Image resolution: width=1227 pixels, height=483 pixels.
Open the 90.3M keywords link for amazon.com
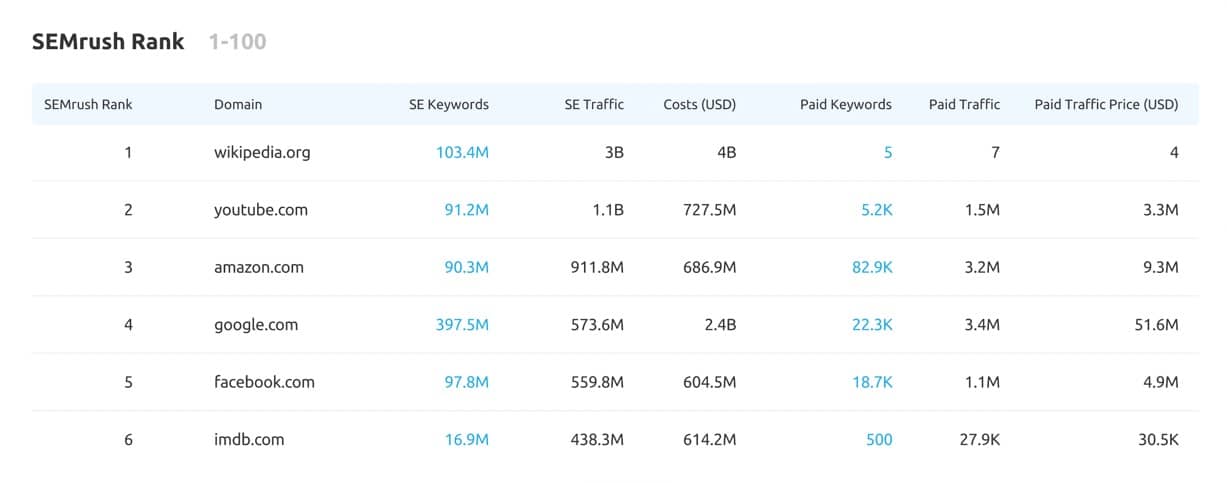(x=467, y=267)
